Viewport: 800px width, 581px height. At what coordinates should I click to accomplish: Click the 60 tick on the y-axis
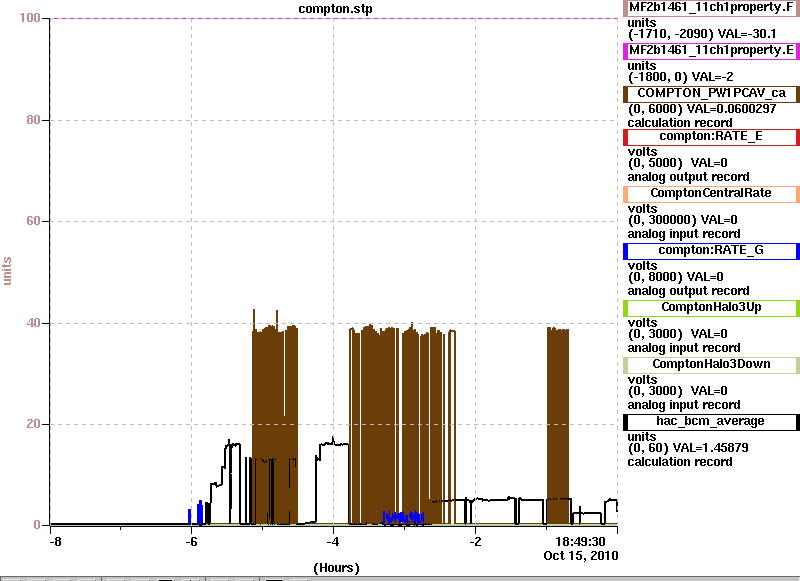click(x=33, y=221)
